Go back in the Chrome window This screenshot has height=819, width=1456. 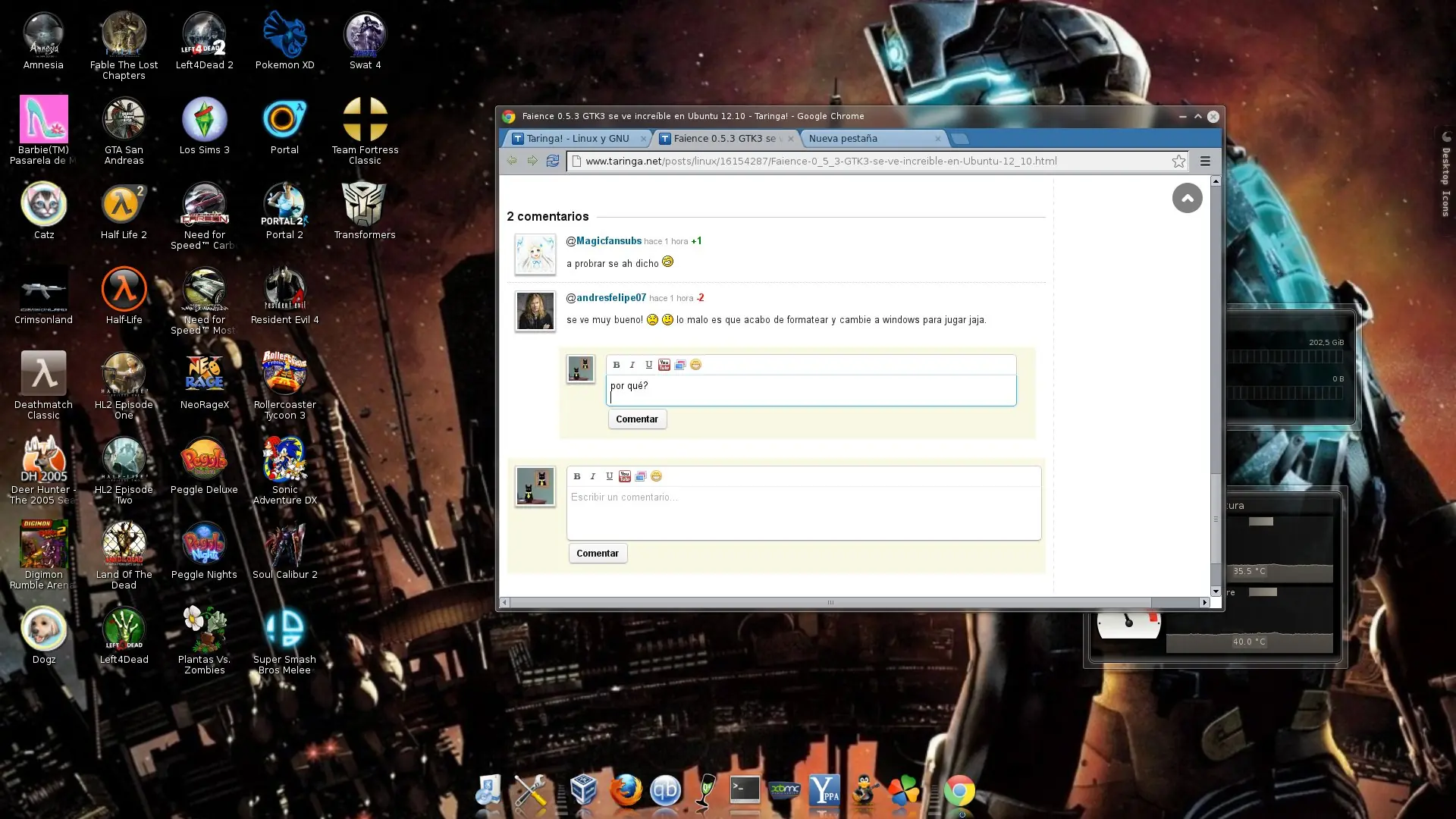[512, 161]
